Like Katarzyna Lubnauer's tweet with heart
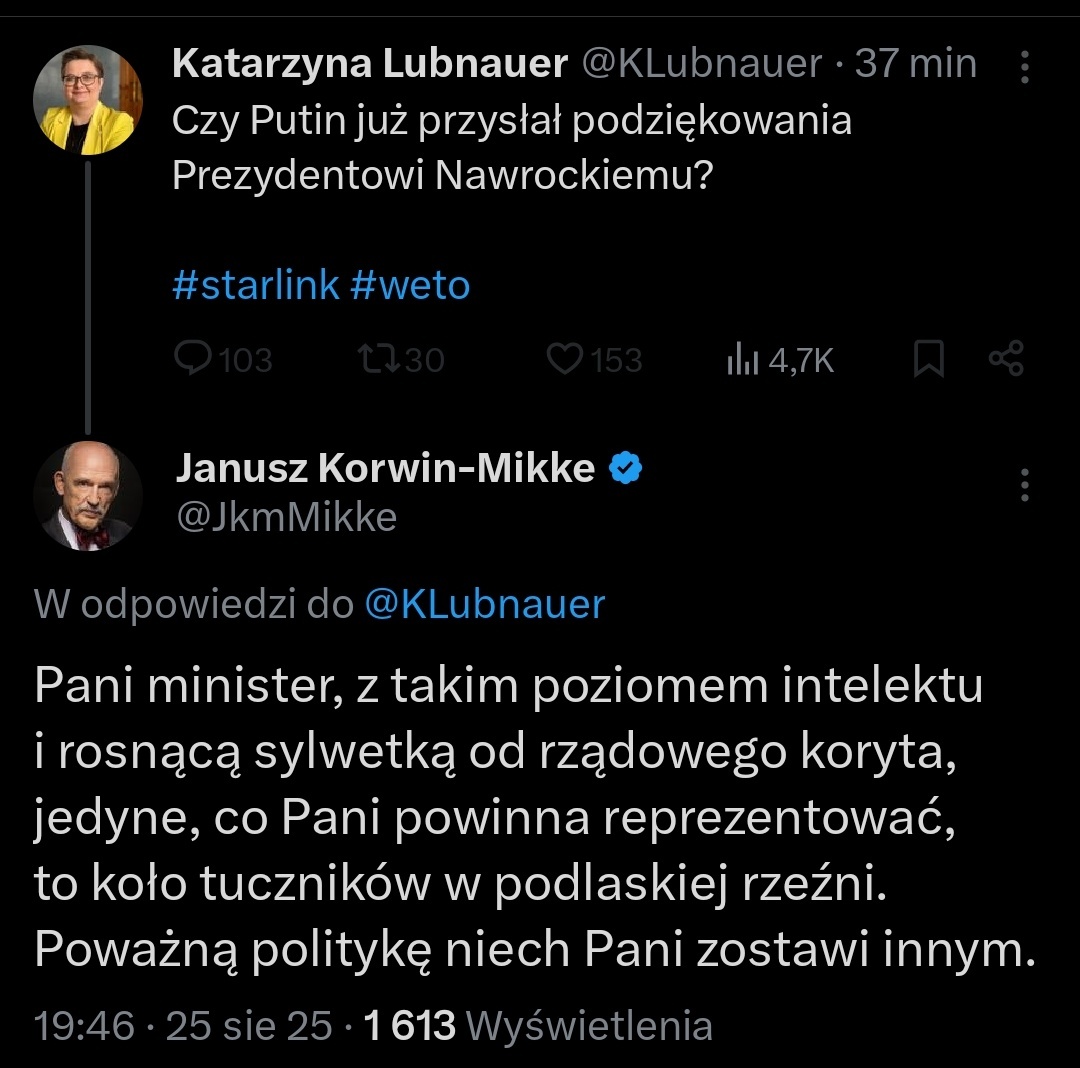Viewport: 1080px width, 1068px height. pyautogui.click(x=567, y=360)
